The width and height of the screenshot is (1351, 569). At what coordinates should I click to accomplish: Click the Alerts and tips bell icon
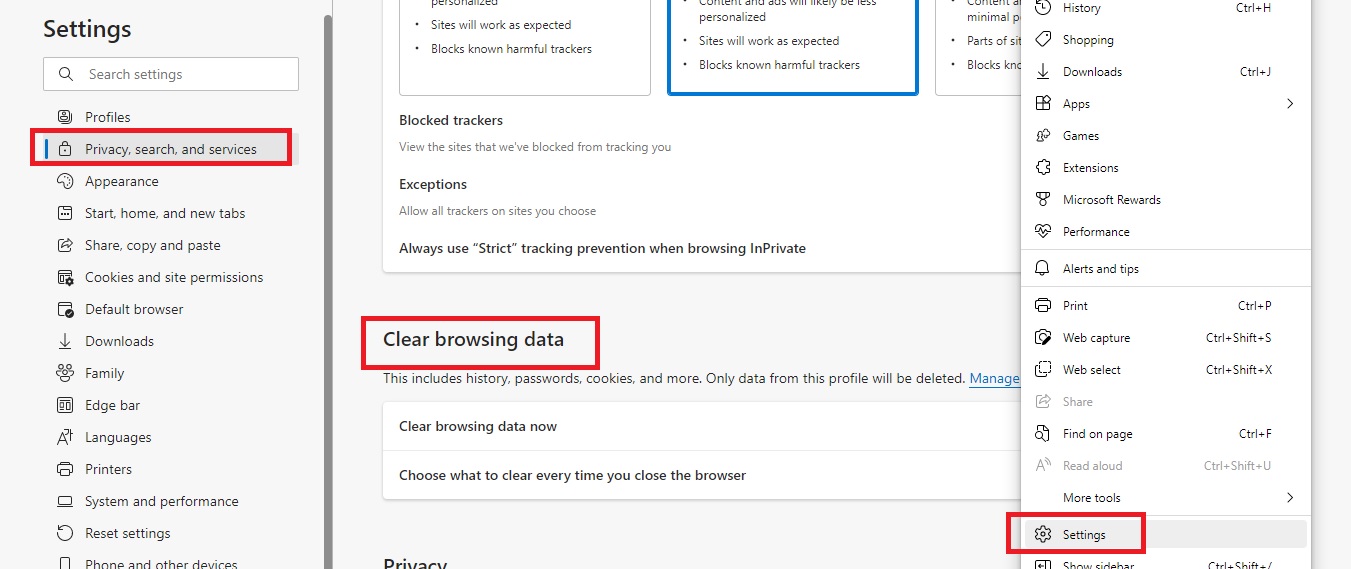pyautogui.click(x=1043, y=268)
